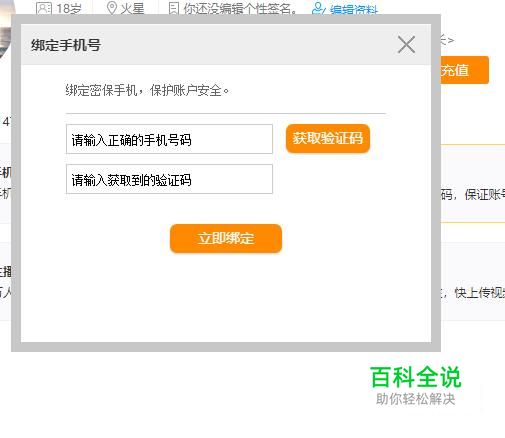Select the text 绑定密保手机，保护账户安全。
Image resolution: width=505 pixels, height=438 pixels.
coord(147,90)
